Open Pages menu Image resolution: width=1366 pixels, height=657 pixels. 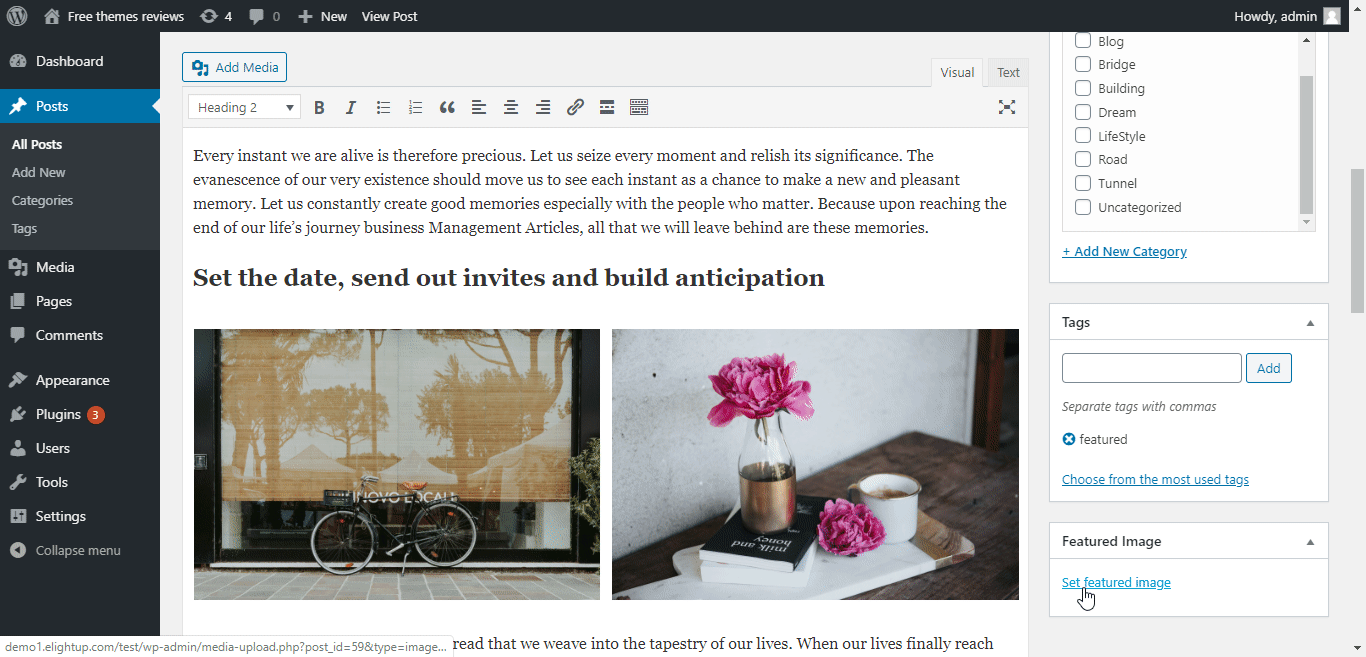[x=80, y=301]
